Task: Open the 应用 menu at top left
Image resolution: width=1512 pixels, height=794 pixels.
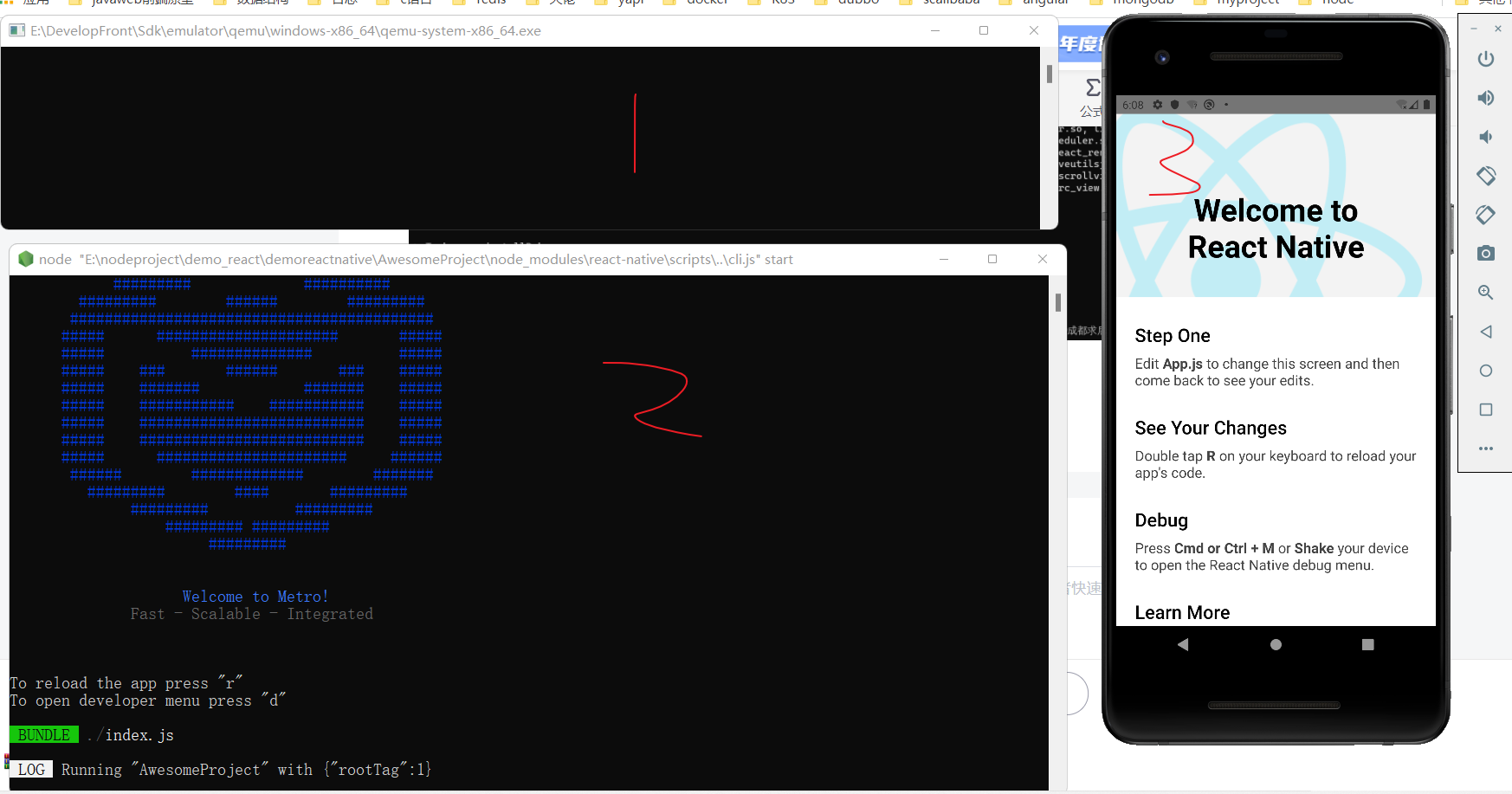Action: (x=35, y=3)
